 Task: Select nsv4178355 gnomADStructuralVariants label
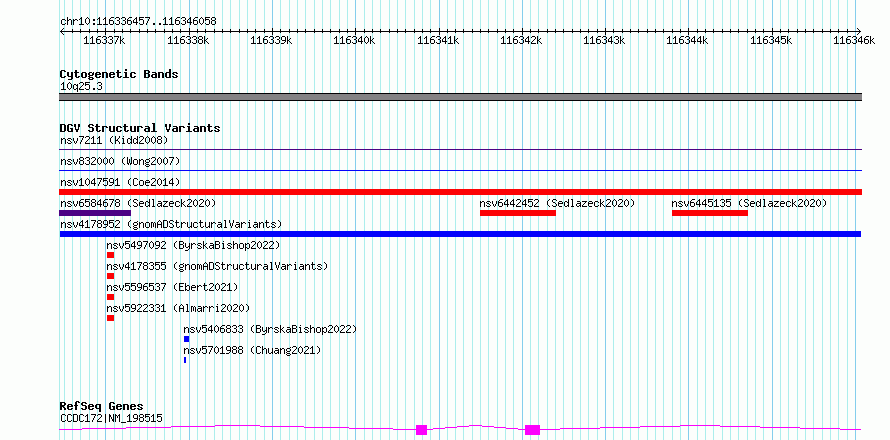217,266
